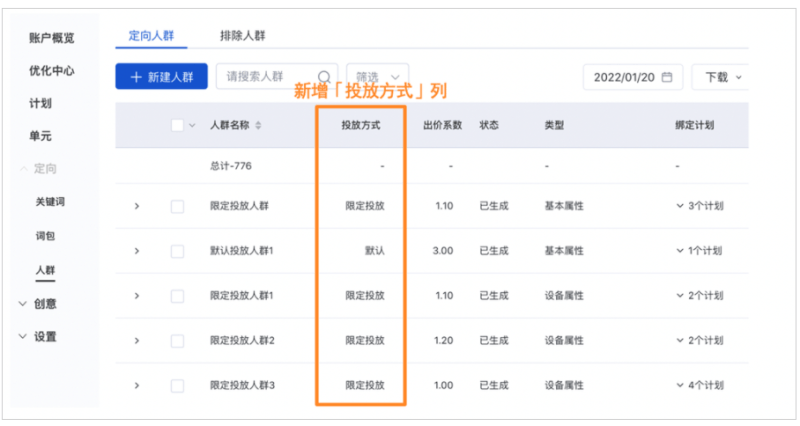
Task: Check the box for 限定投放人群1 row
Action: pyautogui.click(x=177, y=296)
